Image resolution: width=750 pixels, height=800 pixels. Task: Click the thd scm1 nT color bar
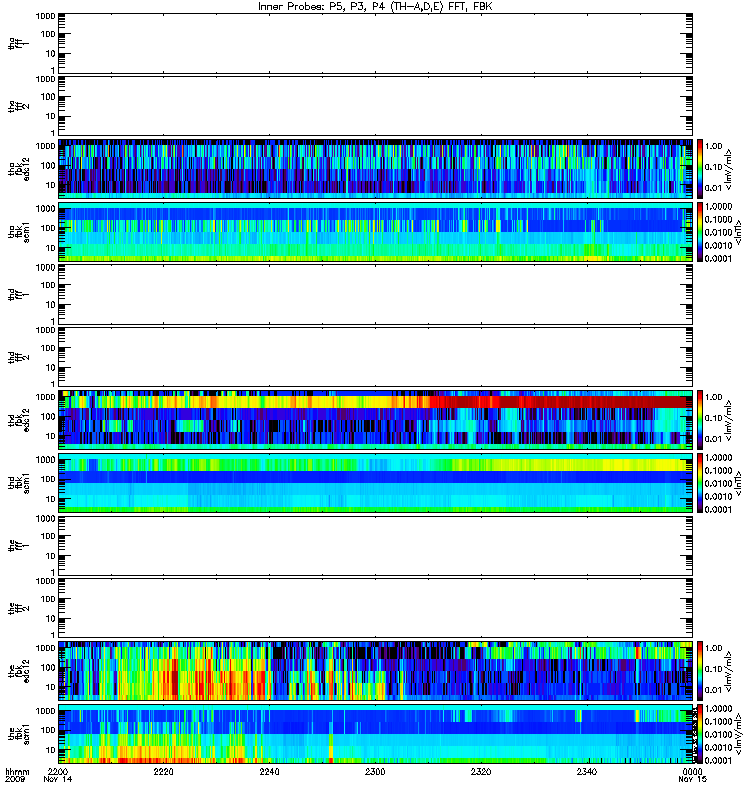(700, 483)
